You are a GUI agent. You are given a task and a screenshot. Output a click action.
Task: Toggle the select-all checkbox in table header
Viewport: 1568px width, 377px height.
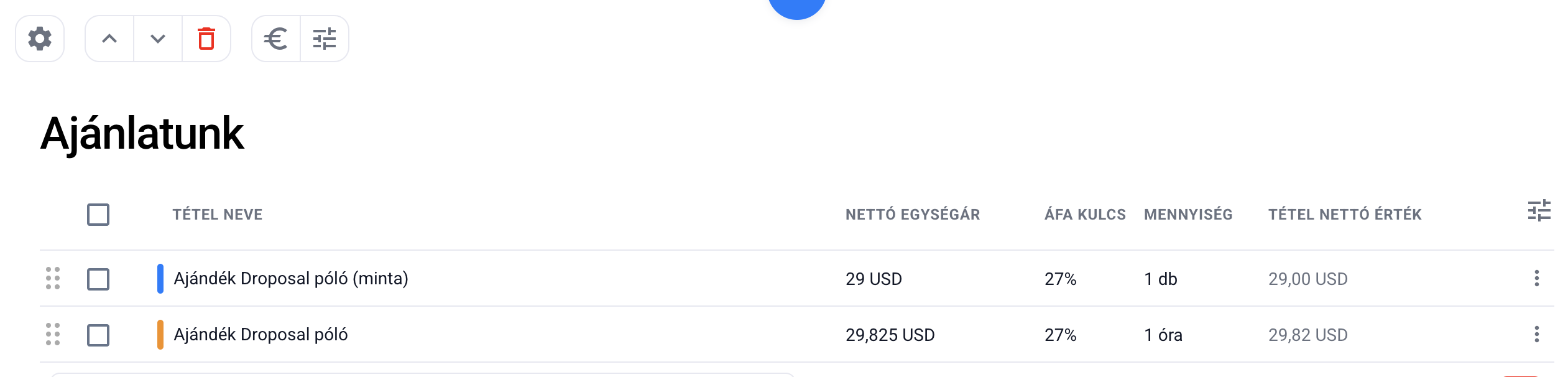pyautogui.click(x=98, y=215)
